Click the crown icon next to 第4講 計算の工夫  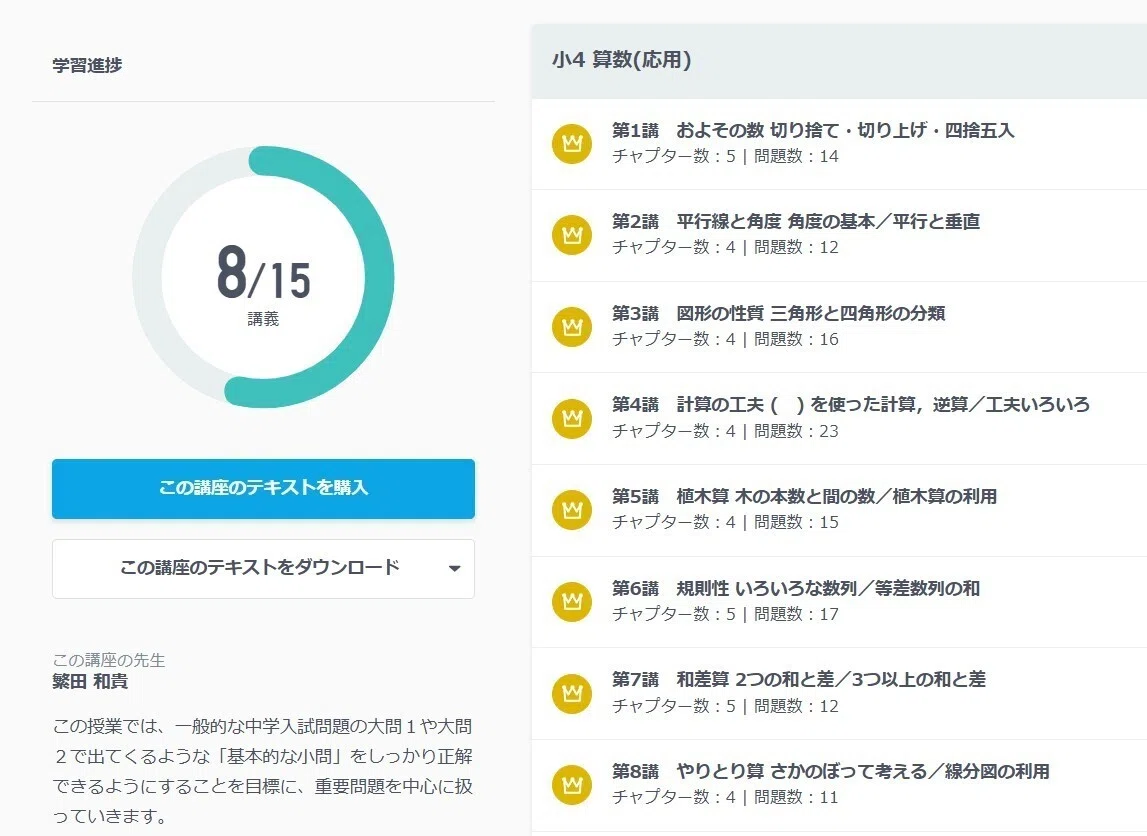coord(572,418)
